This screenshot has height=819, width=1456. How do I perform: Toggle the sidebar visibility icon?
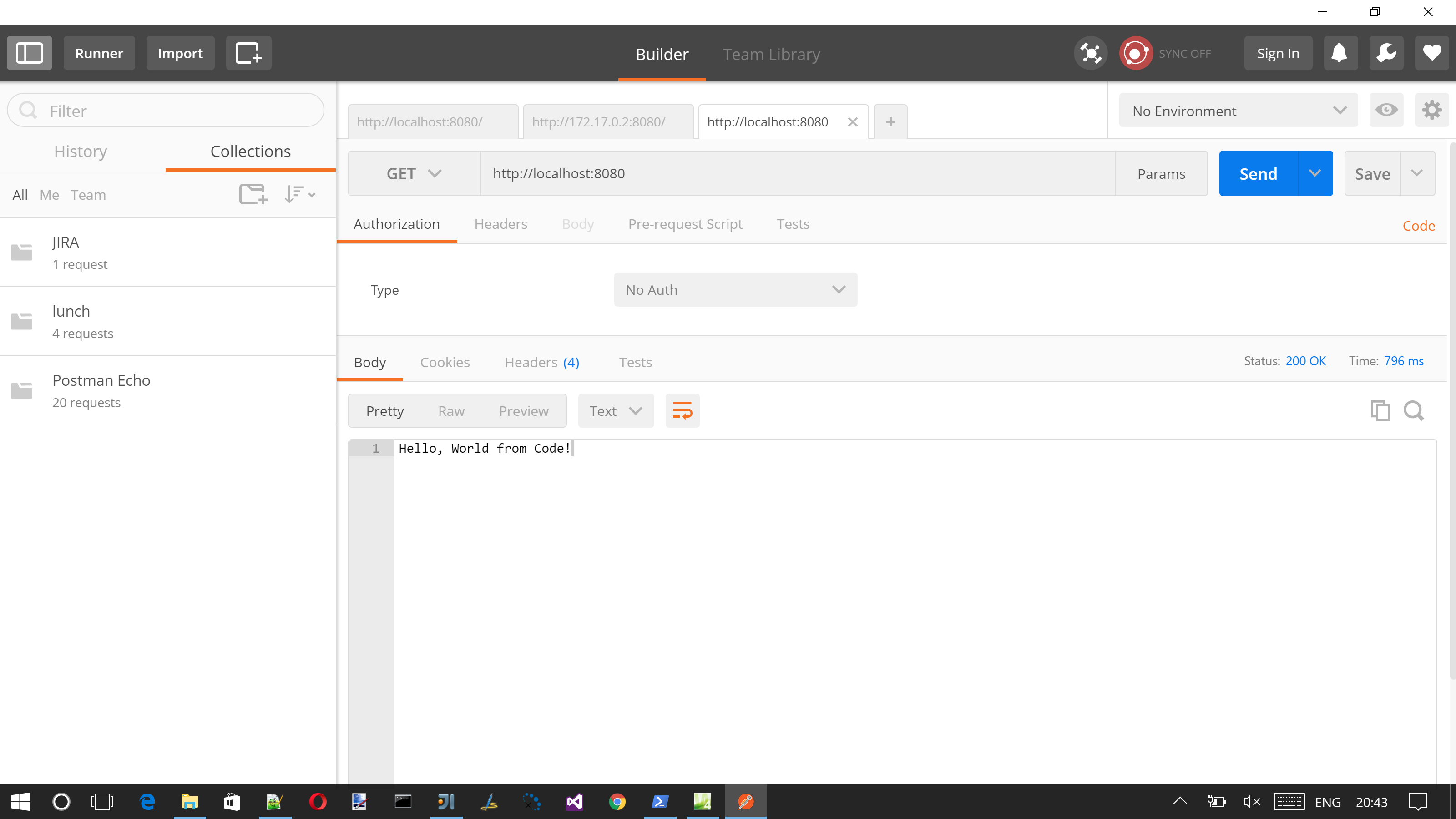click(x=30, y=53)
